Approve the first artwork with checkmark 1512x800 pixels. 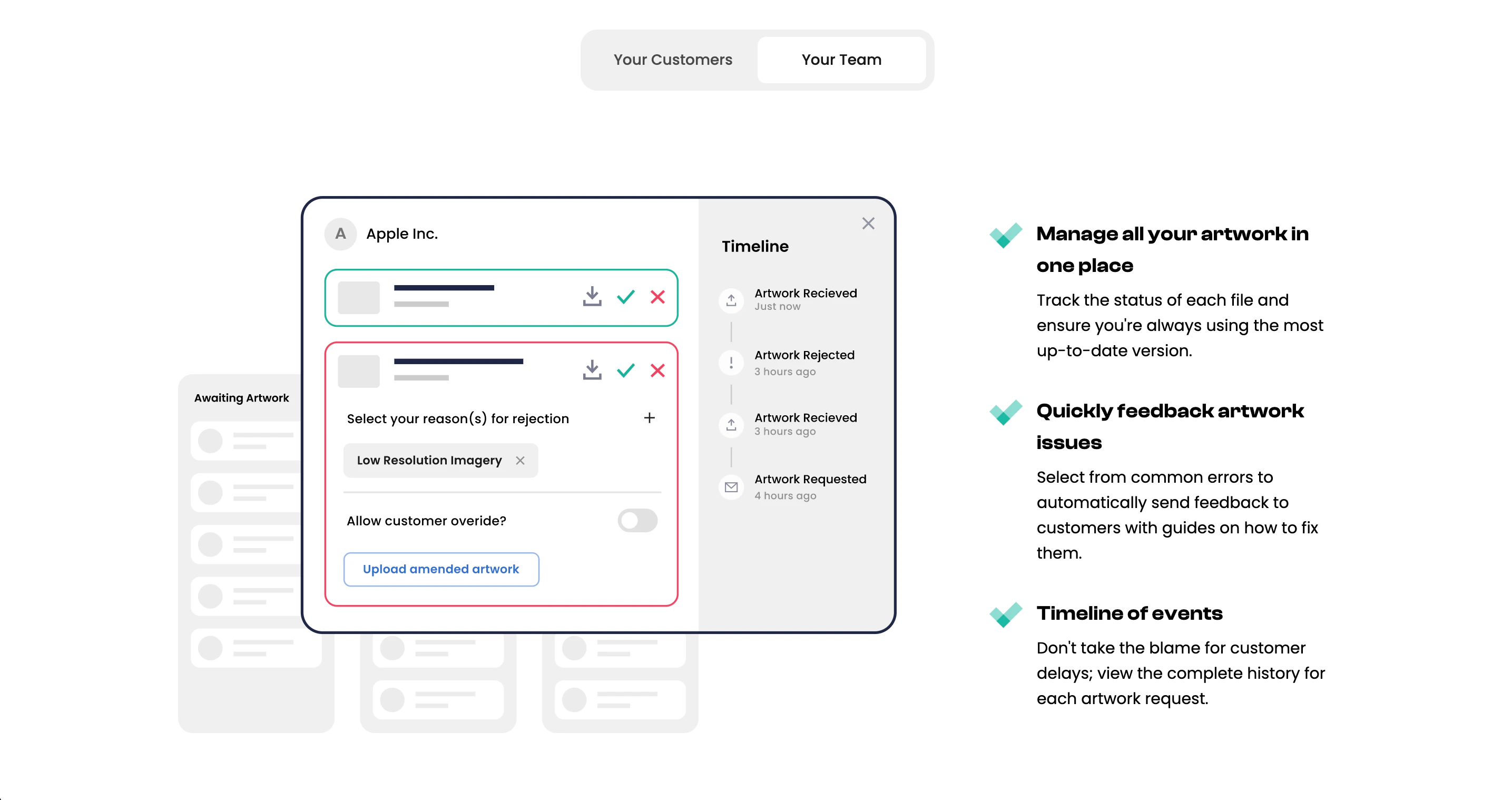click(625, 297)
